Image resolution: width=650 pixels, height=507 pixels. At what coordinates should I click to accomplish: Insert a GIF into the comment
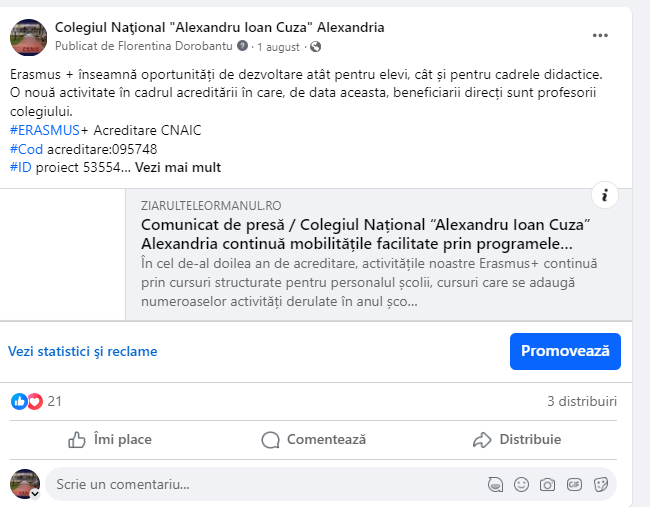point(574,484)
